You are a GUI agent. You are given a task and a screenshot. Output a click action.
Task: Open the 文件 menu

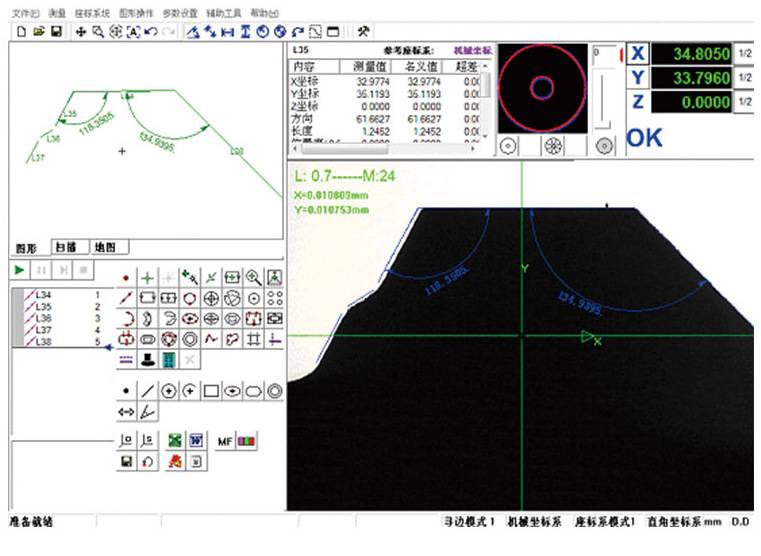tap(25, 14)
